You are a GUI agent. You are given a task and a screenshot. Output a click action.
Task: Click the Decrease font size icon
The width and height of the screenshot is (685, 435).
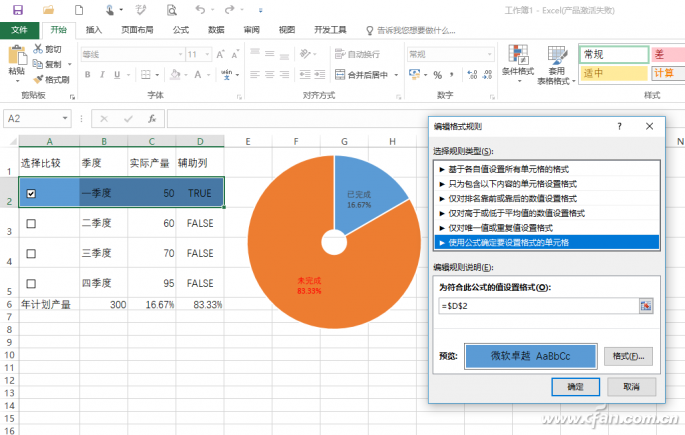[x=235, y=54]
